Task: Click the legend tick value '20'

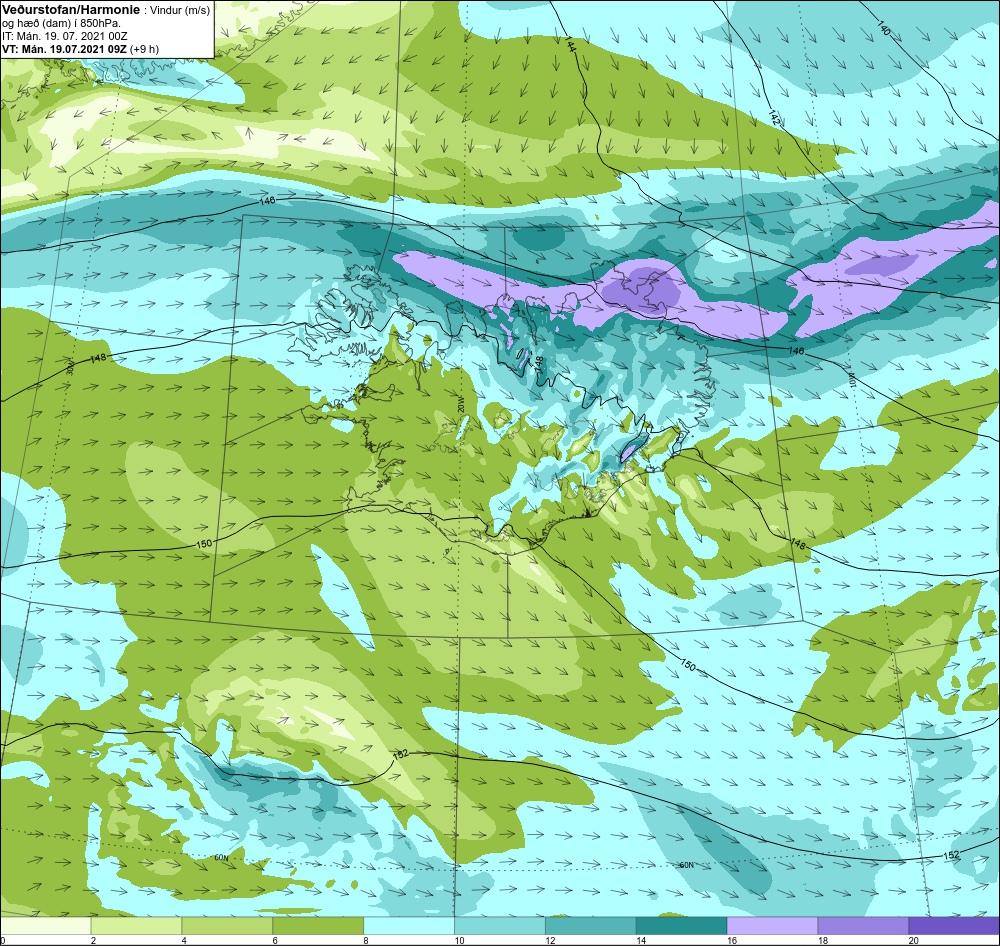Action: click(x=913, y=940)
